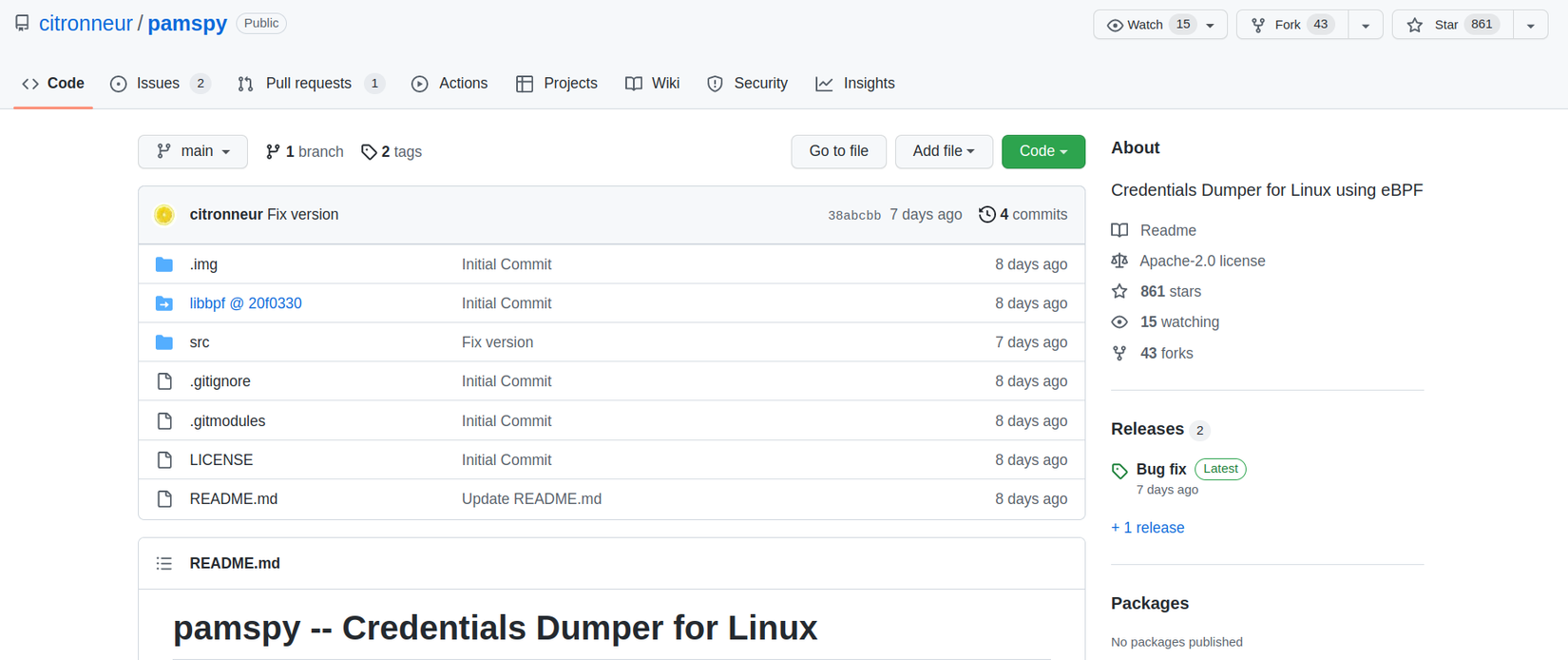This screenshot has width=1568, height=660.
Task: Open the README.md file entry
Action: [x=234, y=499]
